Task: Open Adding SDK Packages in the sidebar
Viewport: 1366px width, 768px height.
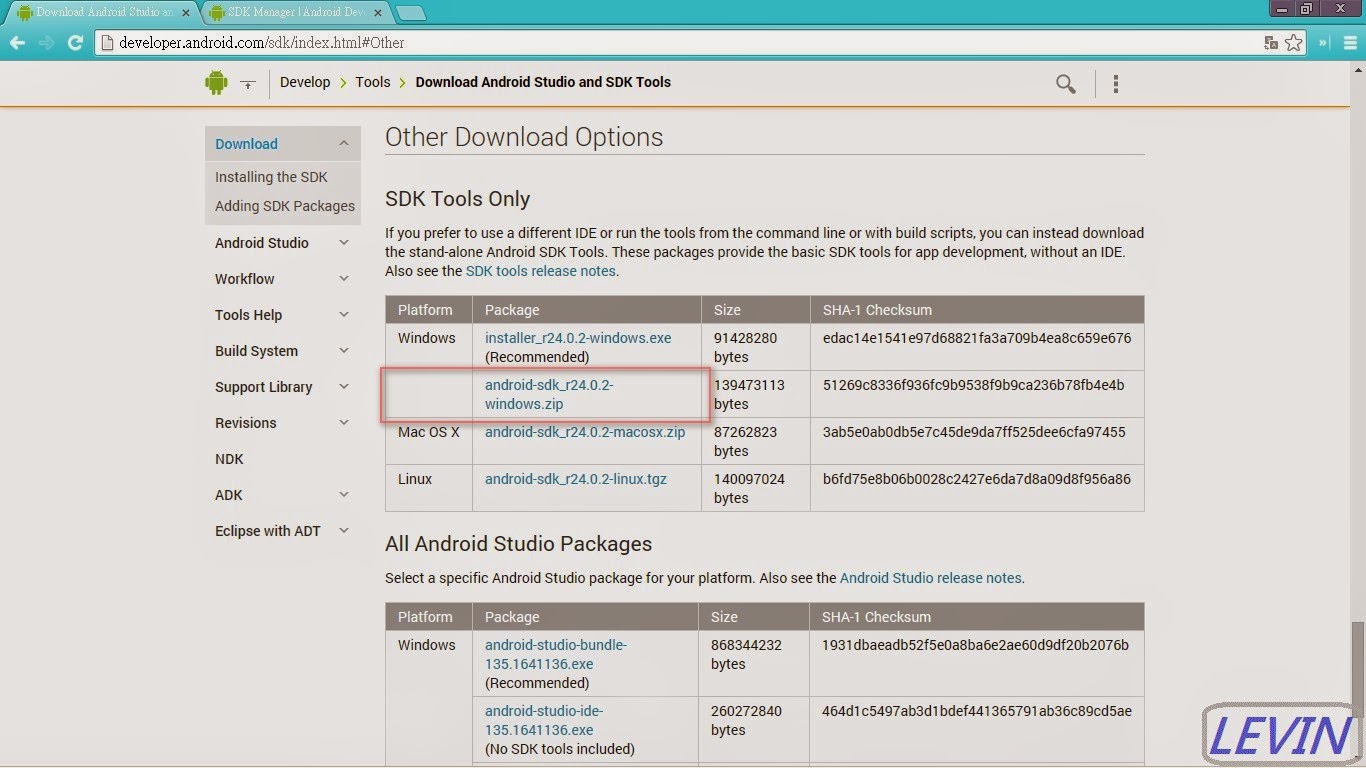Action: coord(285,206)
